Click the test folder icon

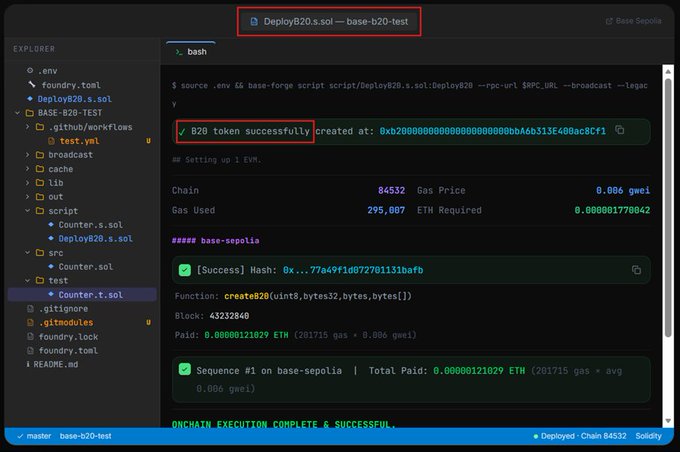coord(40,280)
